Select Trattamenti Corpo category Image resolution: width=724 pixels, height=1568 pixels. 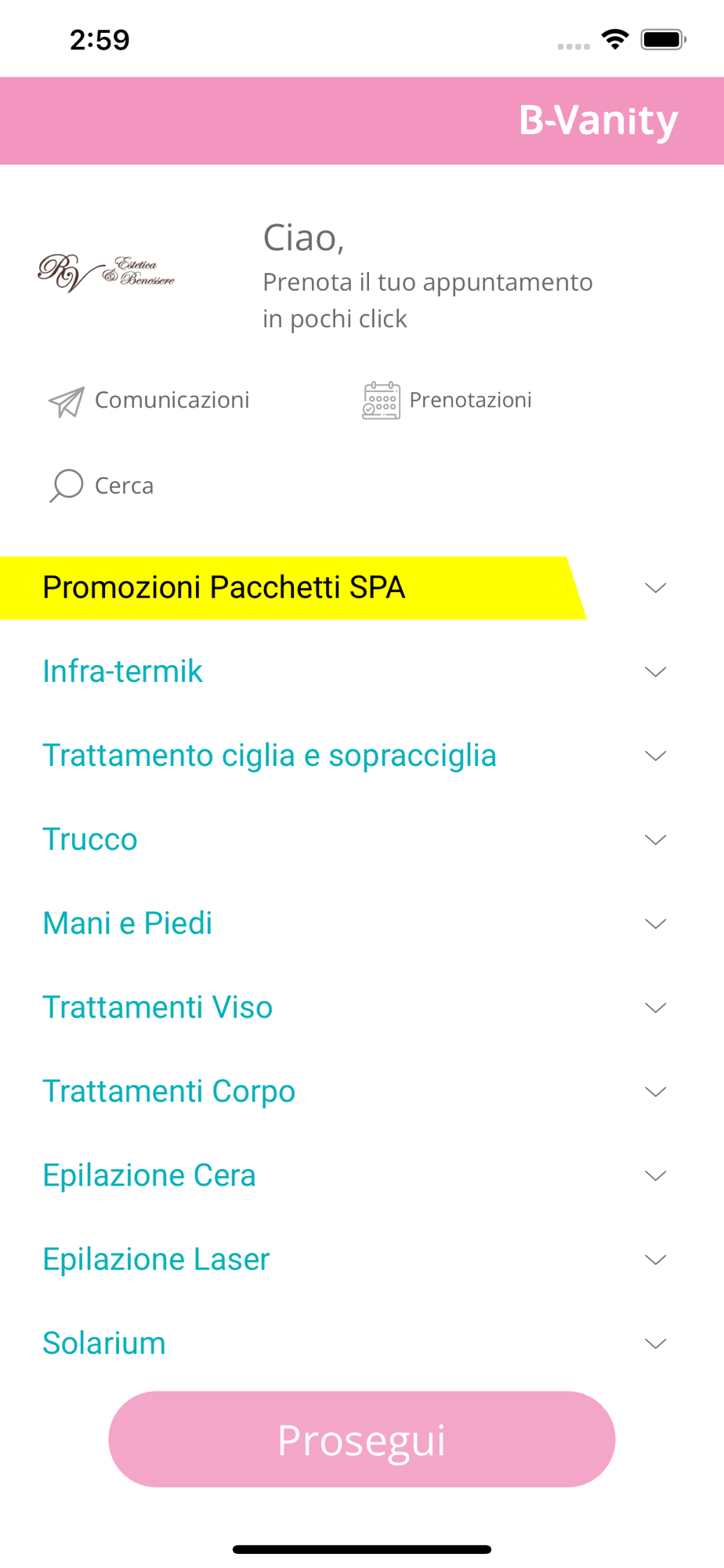coord(168,1091)
